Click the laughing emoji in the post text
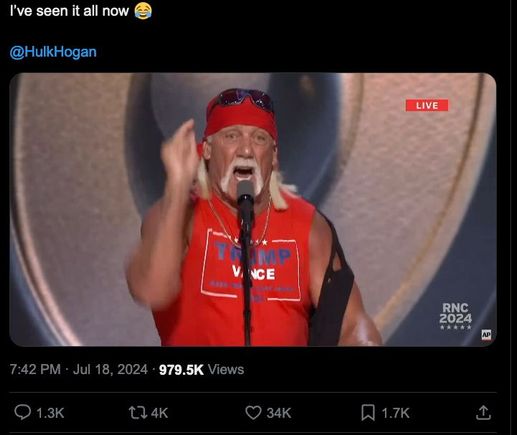The height and width of the screenshot is (435, 517). coord(143,11)
